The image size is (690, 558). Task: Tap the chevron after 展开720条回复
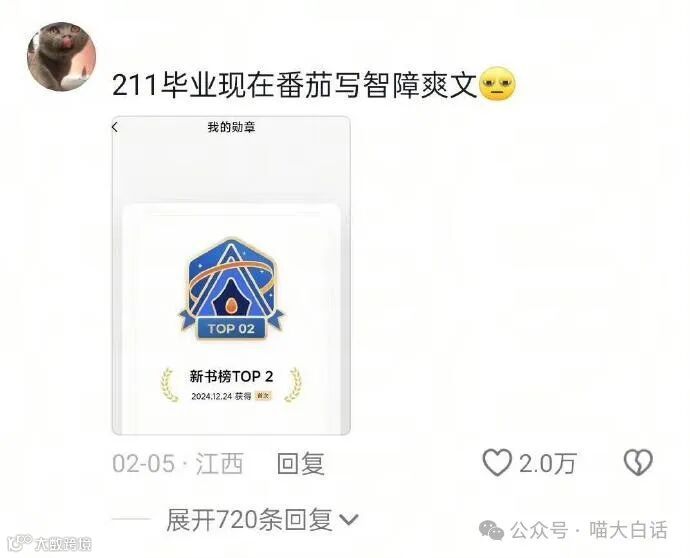click(x=349, y=521)
